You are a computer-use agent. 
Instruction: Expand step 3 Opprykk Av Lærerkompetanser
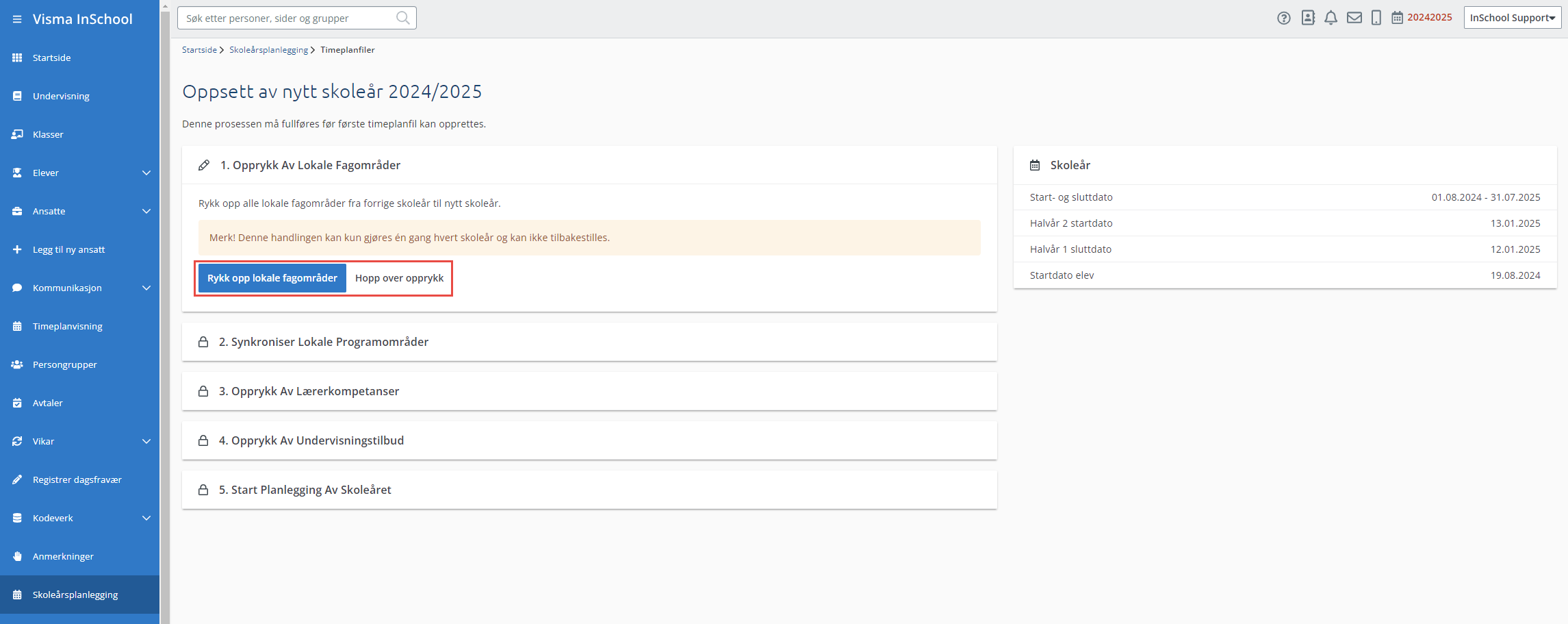pos(589,391)
